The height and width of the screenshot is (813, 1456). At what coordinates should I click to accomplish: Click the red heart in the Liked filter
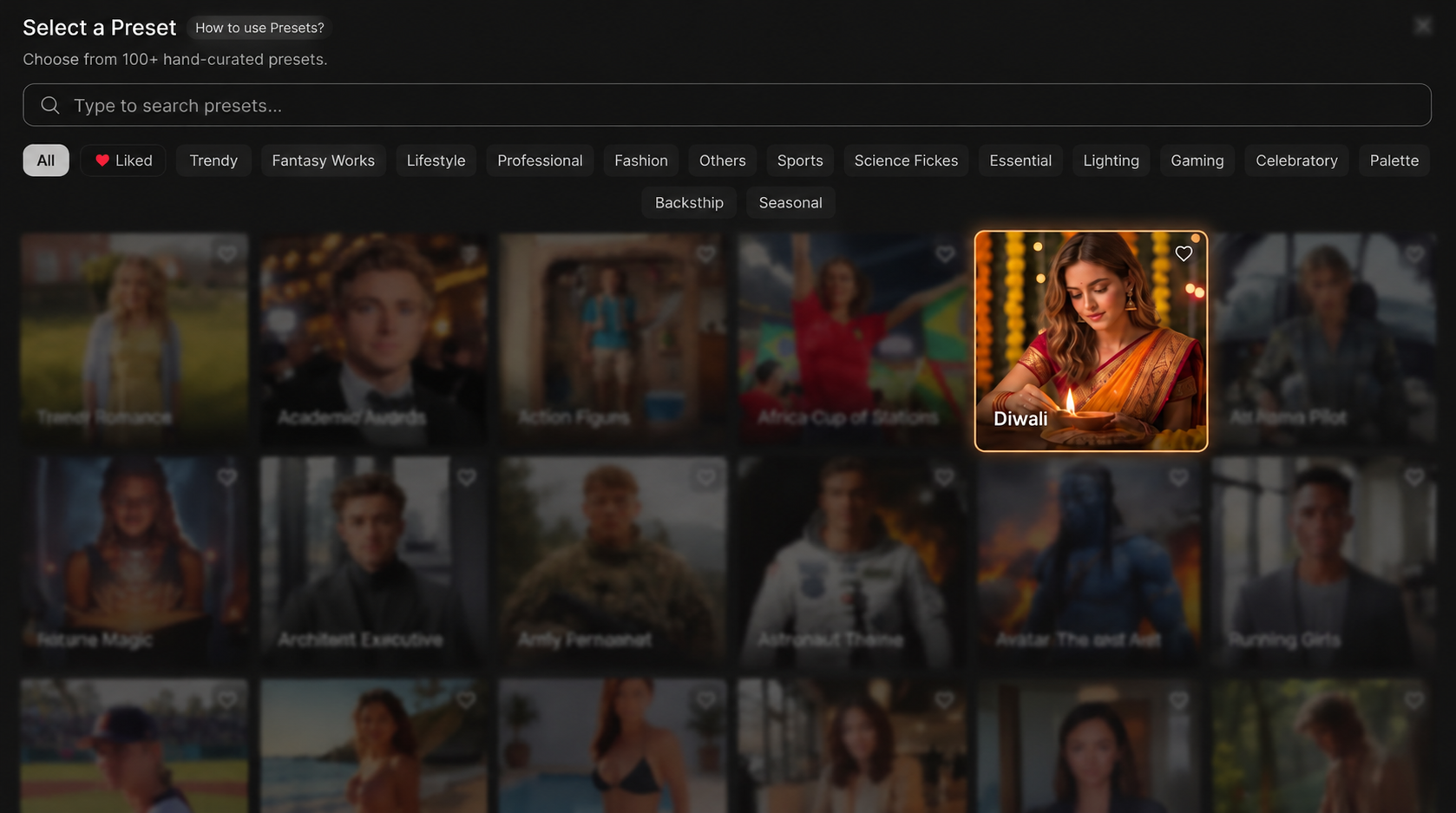click(x=102, y=161)
